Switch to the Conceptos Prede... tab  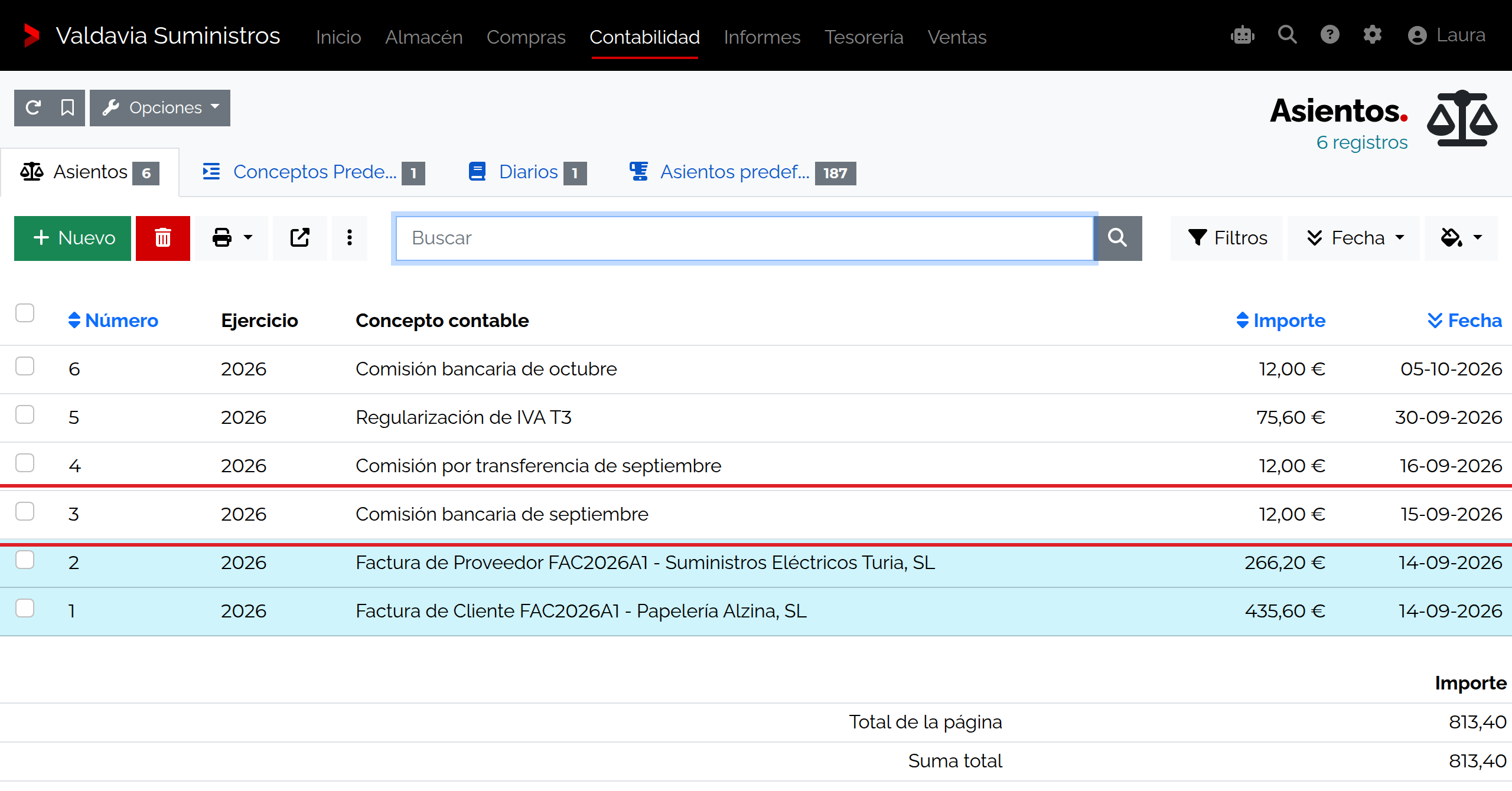[314, 172]
